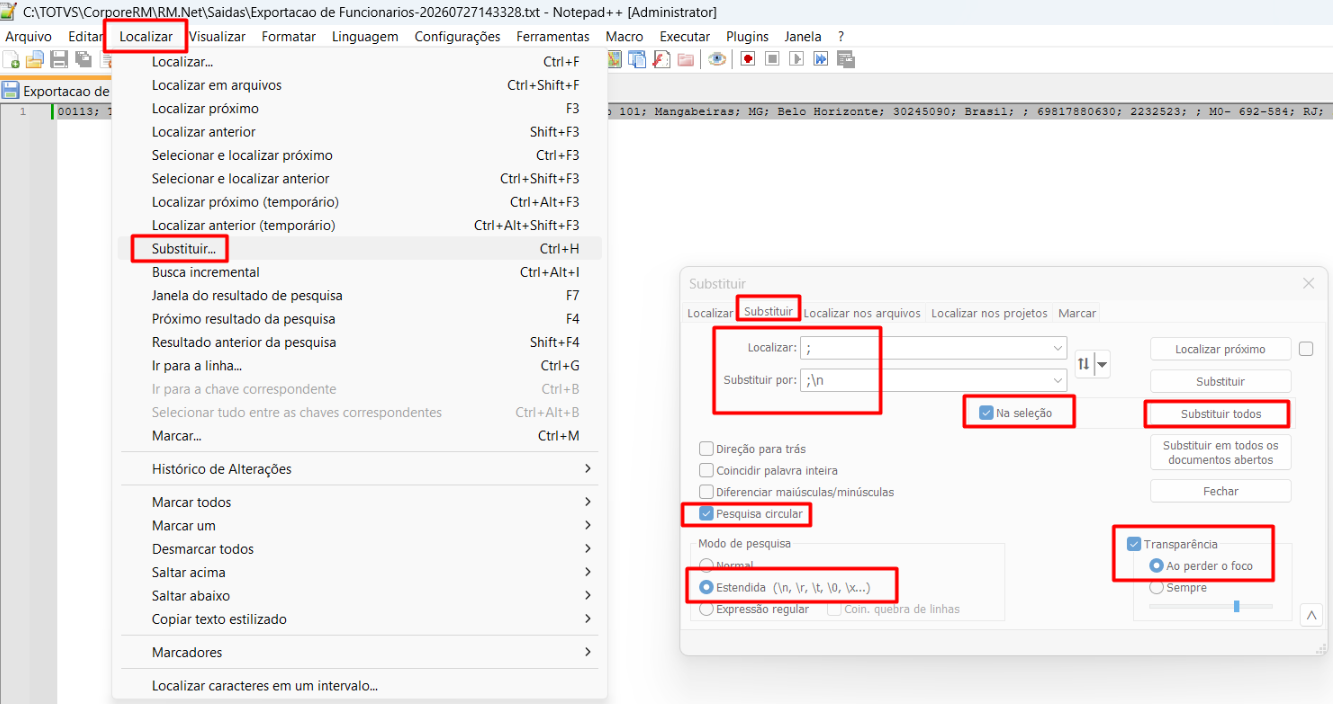Start macro recording with the red record icon
The width and height of the screenshot is (1333, 704).
pyautogui.click(x=748, y=59)
